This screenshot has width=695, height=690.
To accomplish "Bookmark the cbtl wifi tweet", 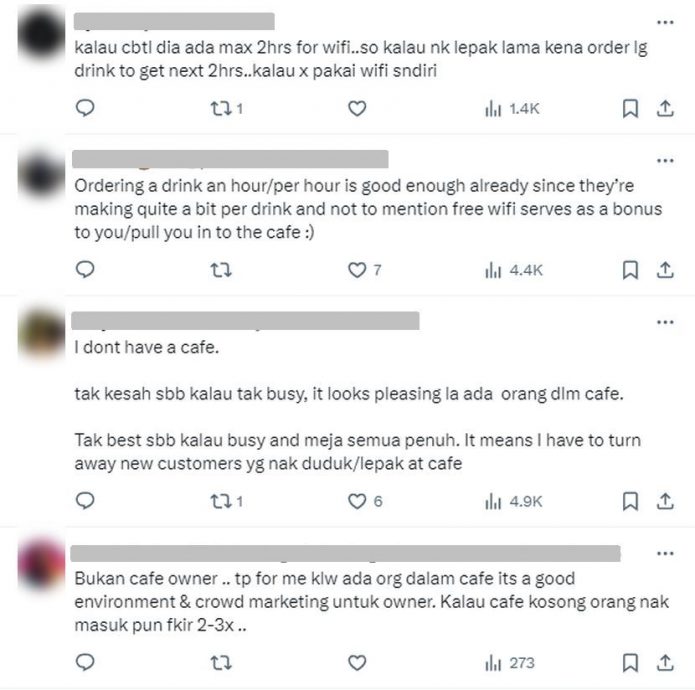I will tap(630, 109).
